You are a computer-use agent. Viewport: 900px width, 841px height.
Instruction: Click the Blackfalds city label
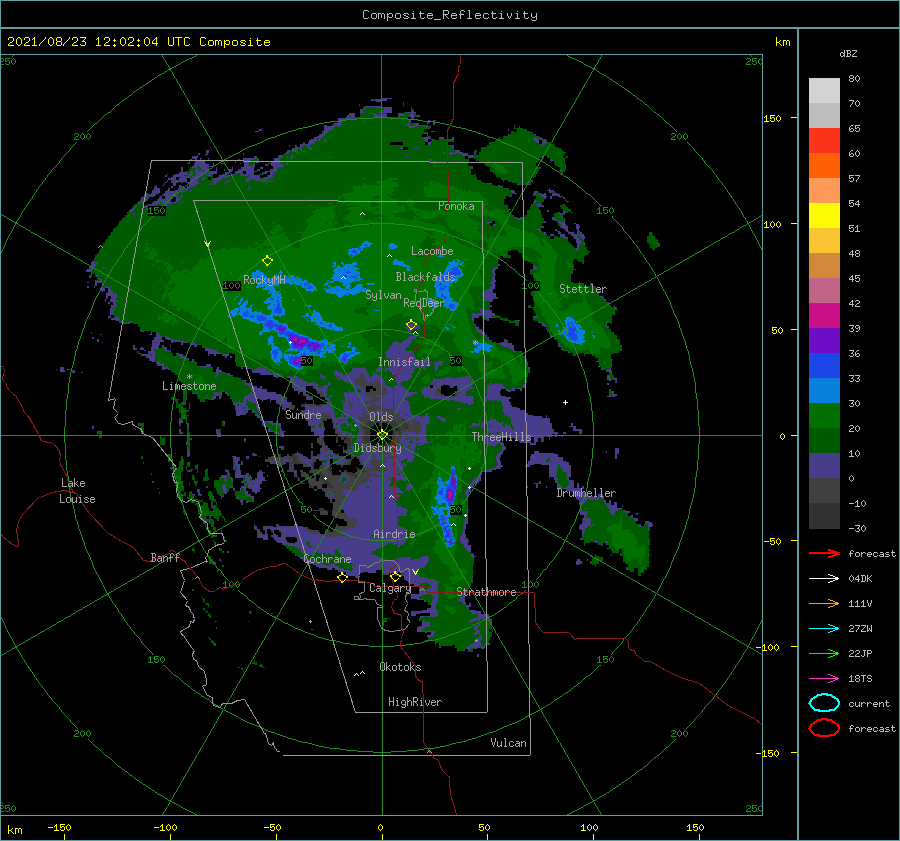pyautogui.click(x=425, y=277)
